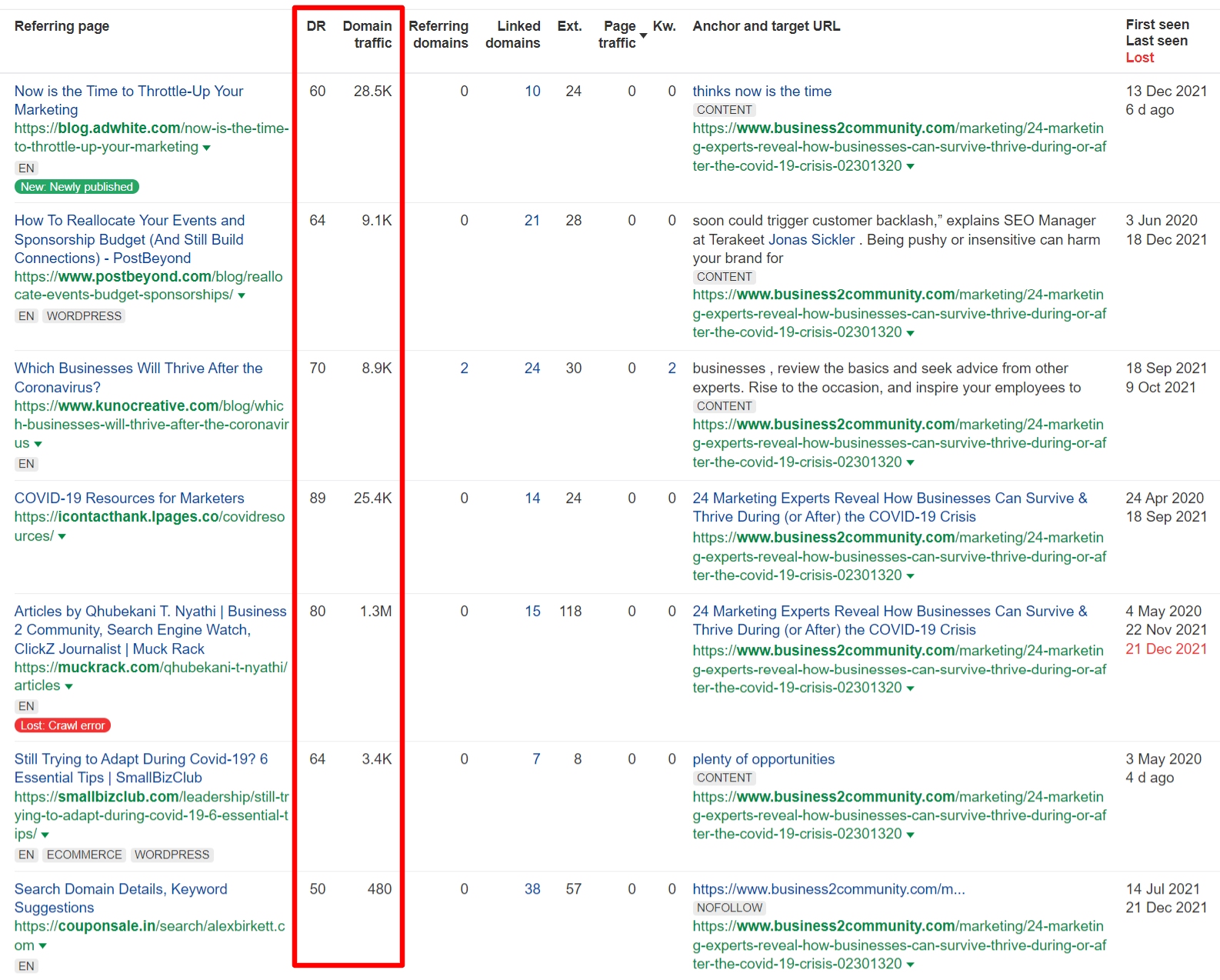Open linked domains count 7 for SmallBizClub row
The height and width of the screenshot is (980, 1220).
[x=536, y=759]
